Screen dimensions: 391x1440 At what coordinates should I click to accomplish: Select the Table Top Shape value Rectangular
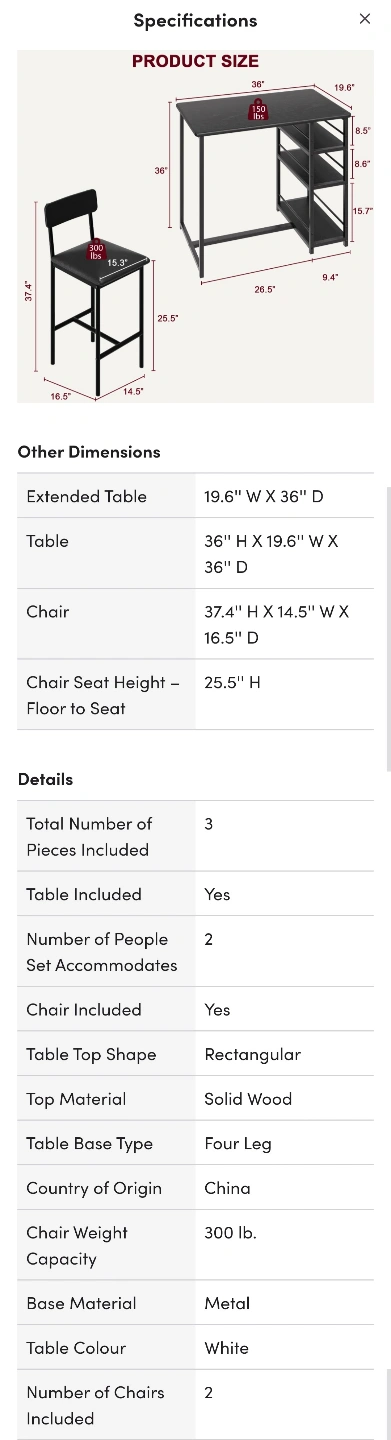coord(253,1054)
